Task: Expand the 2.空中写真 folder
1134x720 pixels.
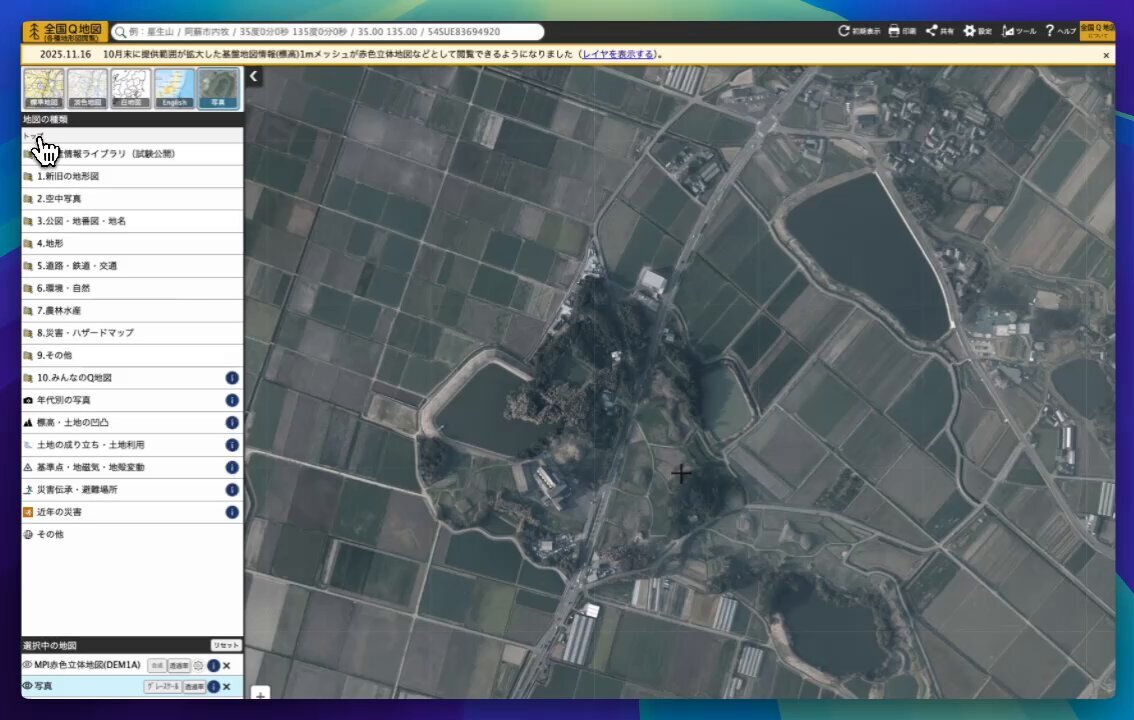Action: coord(60,198)
